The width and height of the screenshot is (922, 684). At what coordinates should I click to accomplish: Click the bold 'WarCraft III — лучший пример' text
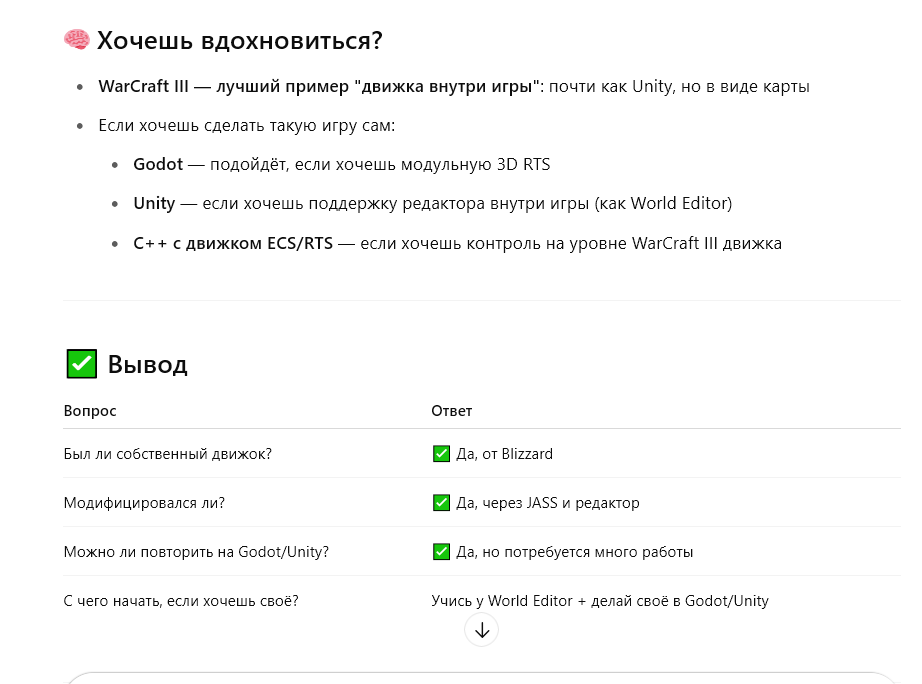tap(223, 86)
